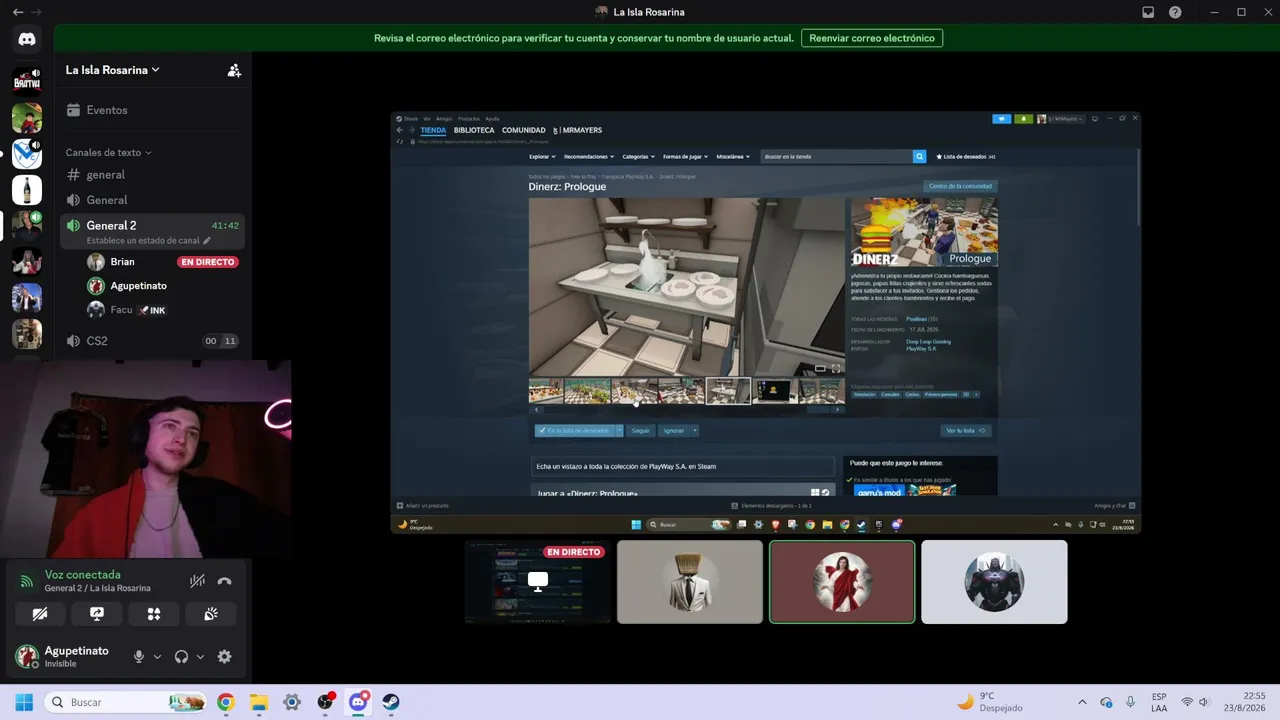Image resolution: width=1280 pixels, height=720 pixels.
Task: Open Windows Start menu
Action: [24, 702]
